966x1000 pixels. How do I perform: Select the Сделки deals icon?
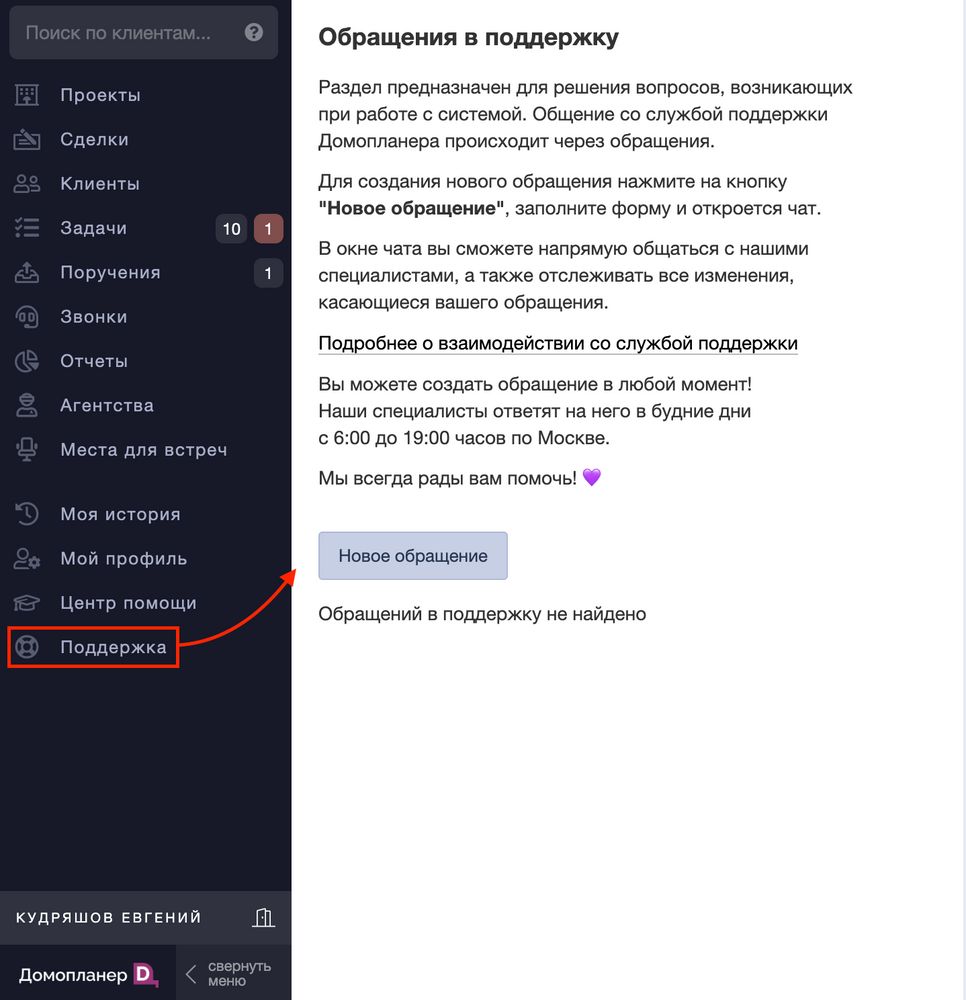[x=27, y=139]
